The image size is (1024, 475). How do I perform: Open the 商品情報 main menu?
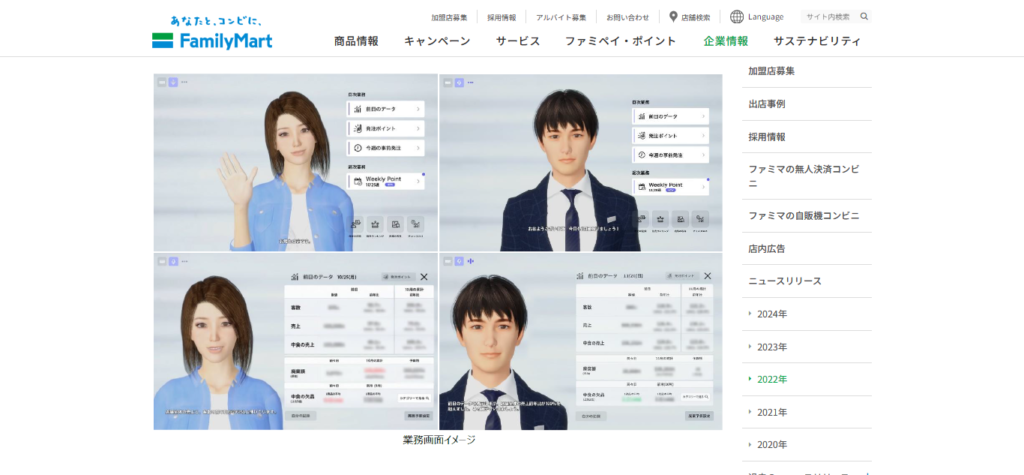[x=356, y=41]
